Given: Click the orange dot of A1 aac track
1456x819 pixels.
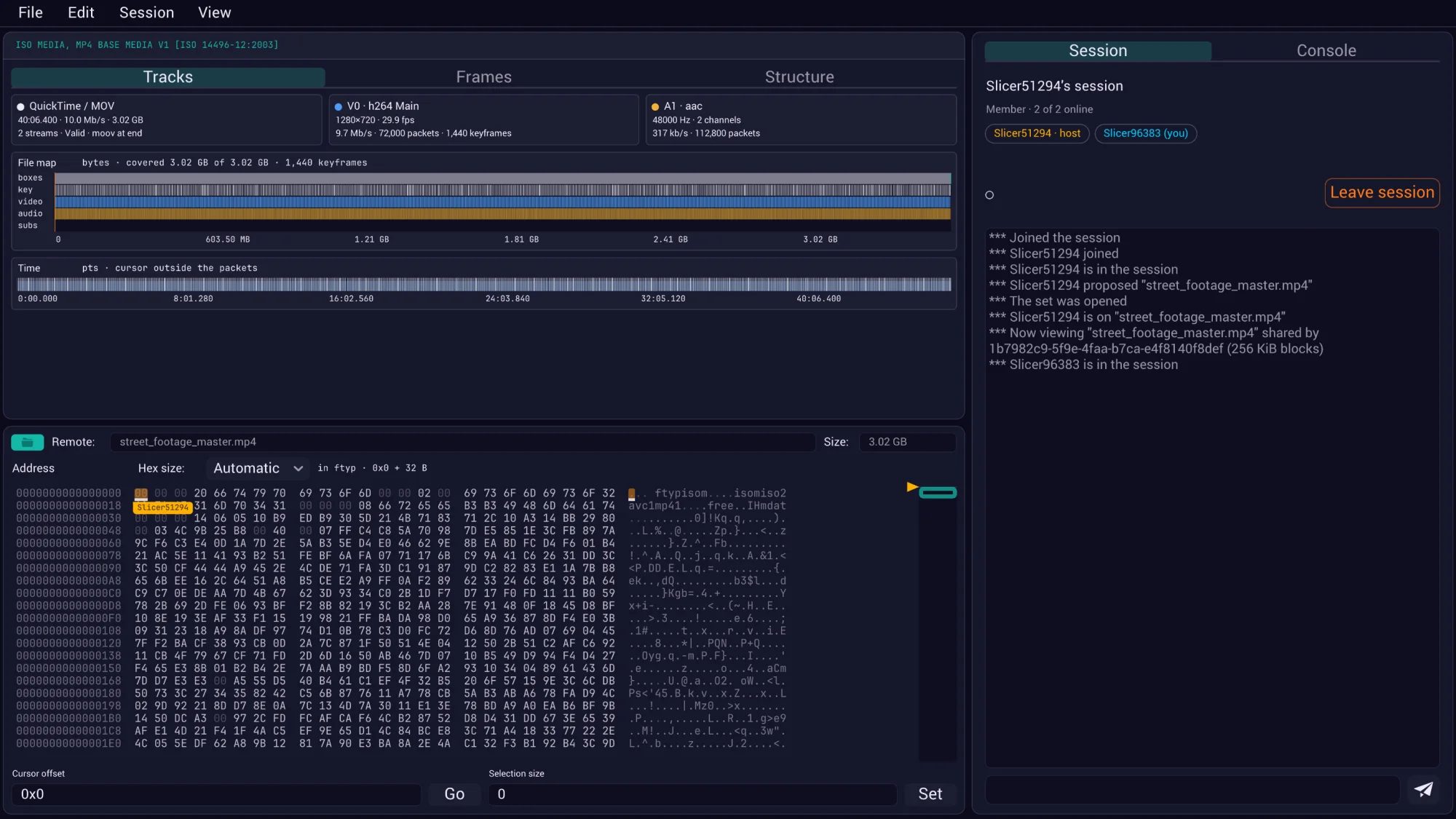Looking at the screenshot, I should click(x=655, y=106).
